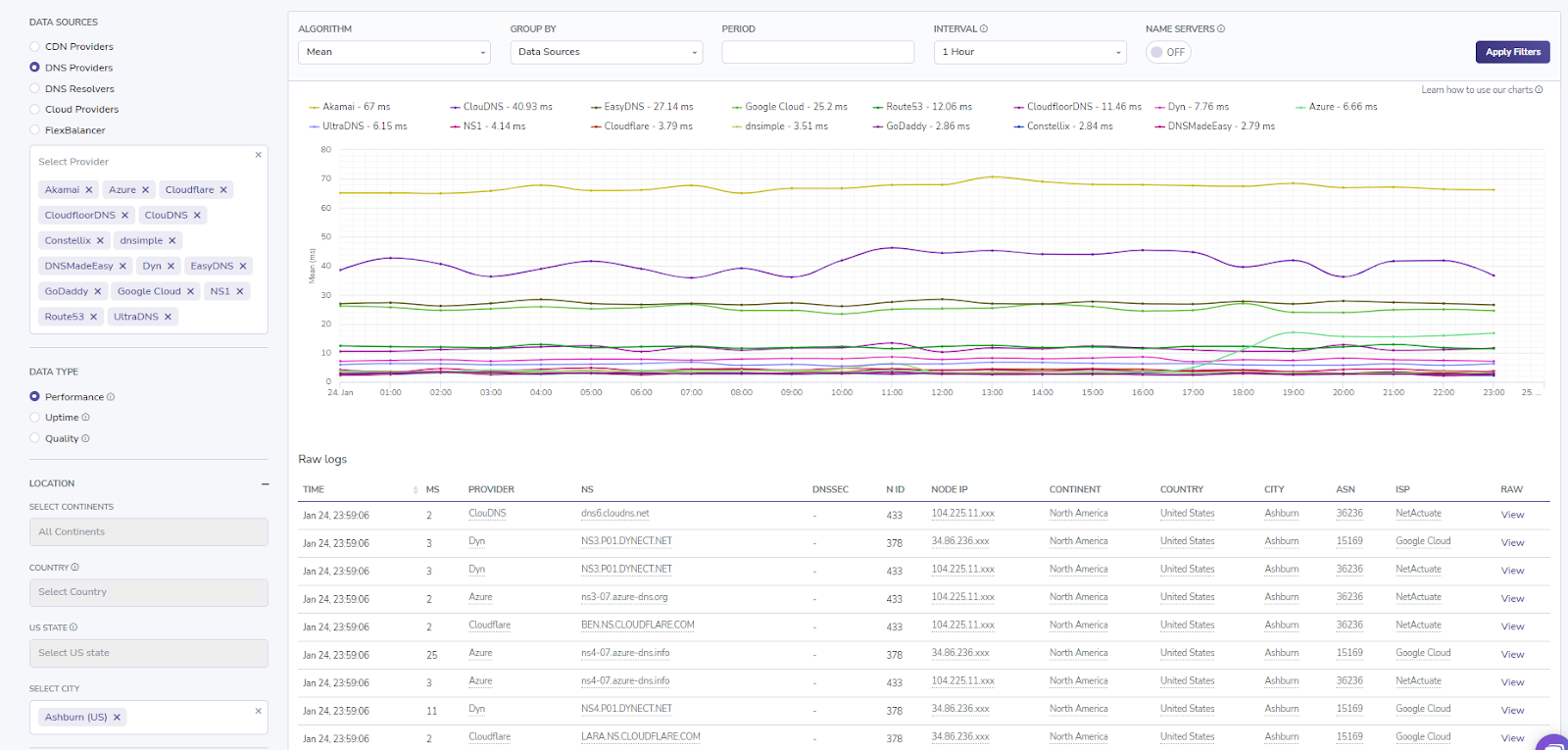Select DNS Providers data source

(x=35, y=68)
